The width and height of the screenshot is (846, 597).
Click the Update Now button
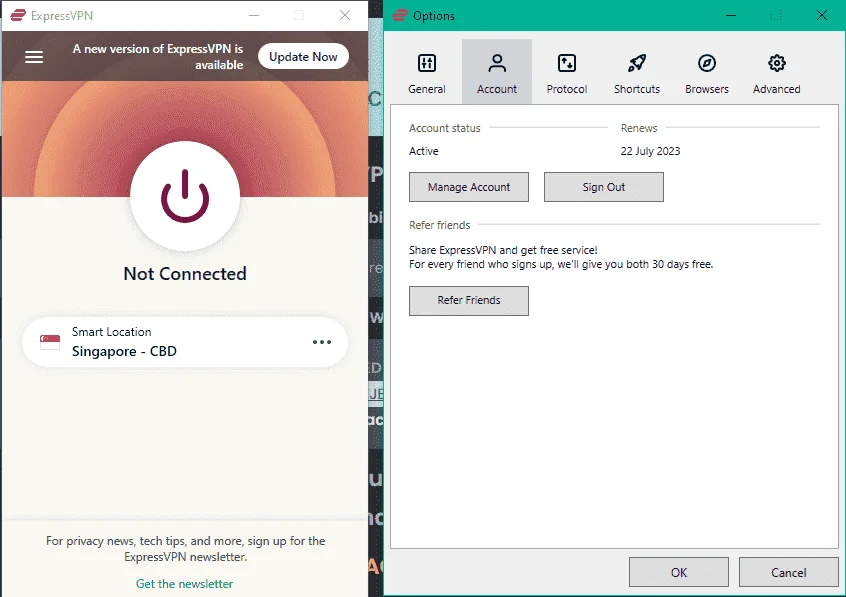tap(303, 57)
